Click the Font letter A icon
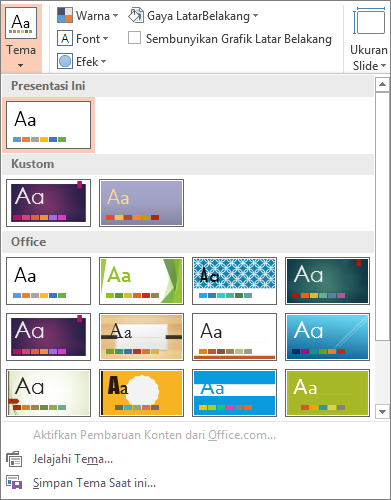The image size is (391, 500). point(65,38)
